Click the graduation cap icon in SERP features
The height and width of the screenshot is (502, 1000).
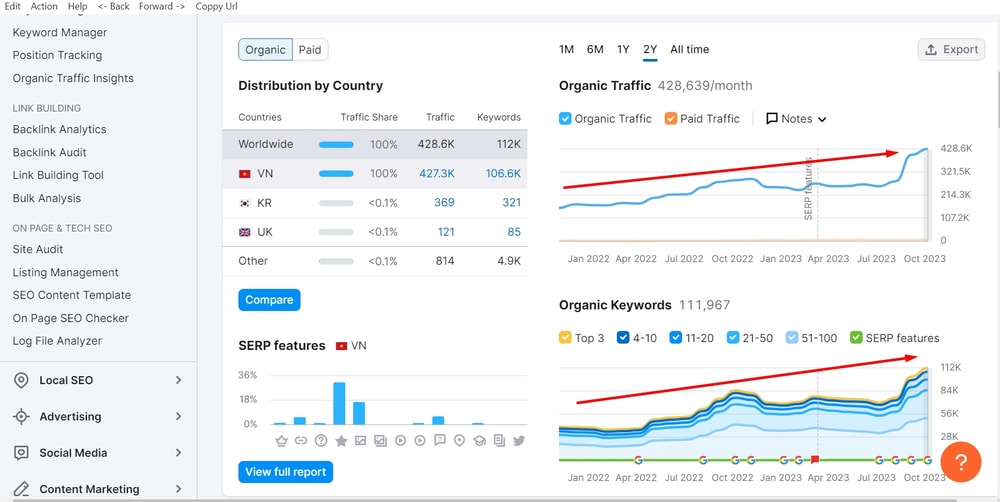click(480, 441)
